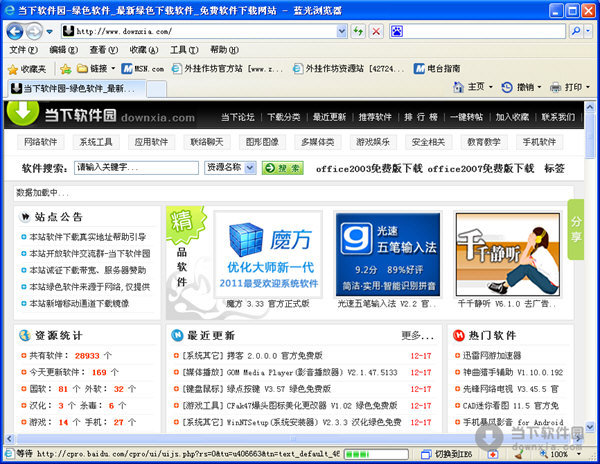Click the blank new tab button

coord(157,90)
